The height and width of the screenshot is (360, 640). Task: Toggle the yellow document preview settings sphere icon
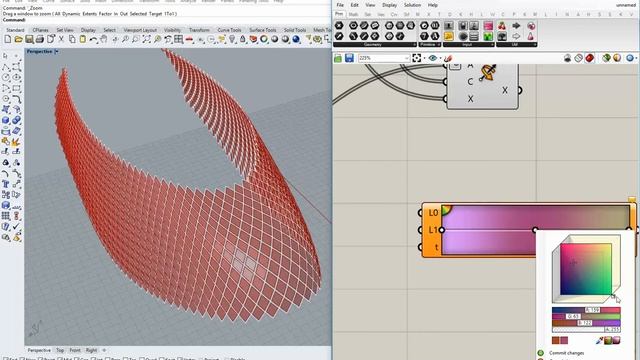point(617,58)
